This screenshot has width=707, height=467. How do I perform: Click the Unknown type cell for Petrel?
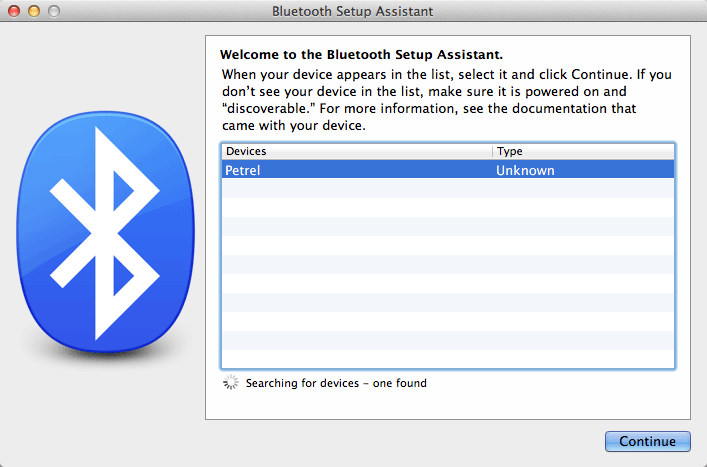[525, 171]
